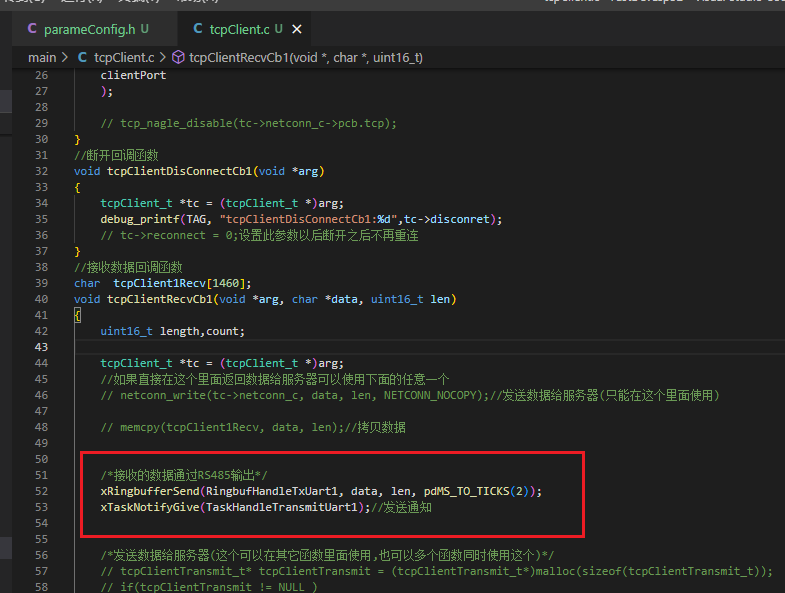Click TaskHandleTransmitUart1 argument
The image size is (785, 593).
281,507
